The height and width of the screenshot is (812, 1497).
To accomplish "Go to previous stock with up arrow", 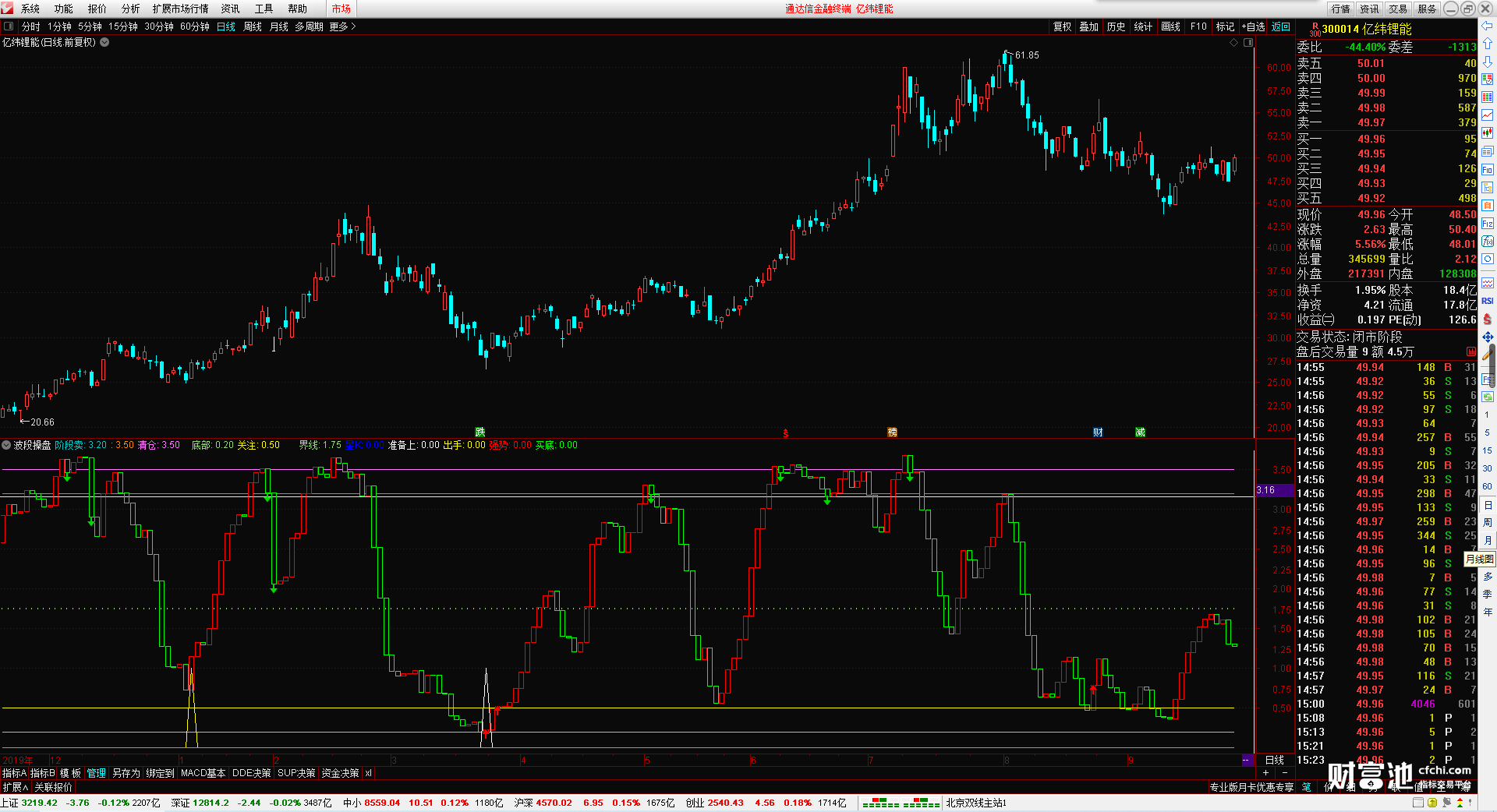I will click(x=1488, y=44).
